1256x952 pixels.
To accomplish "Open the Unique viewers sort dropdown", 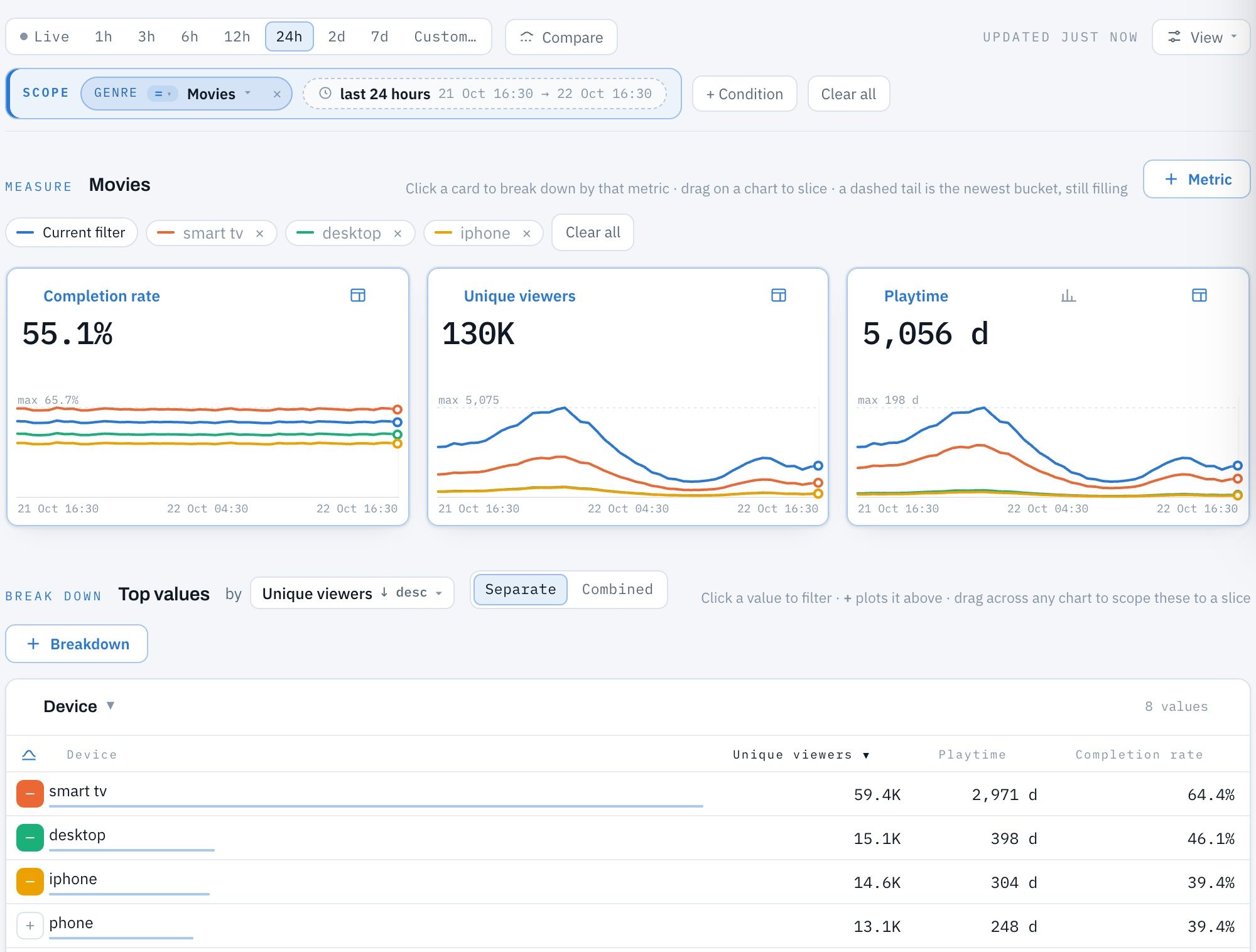I will coord(352,593).
